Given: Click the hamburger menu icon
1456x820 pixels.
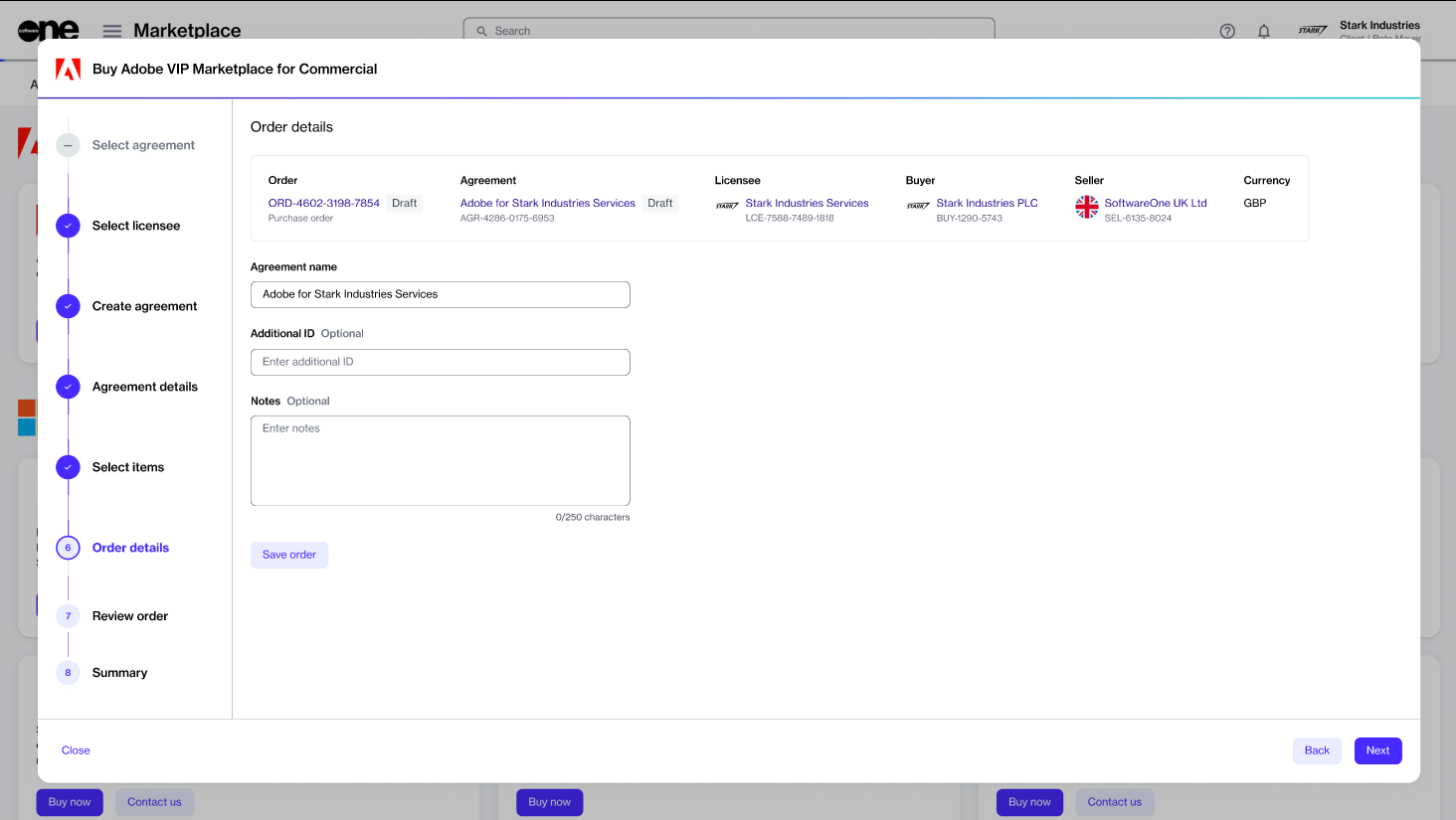Looking at the screenshot, I should click(112, 31).
